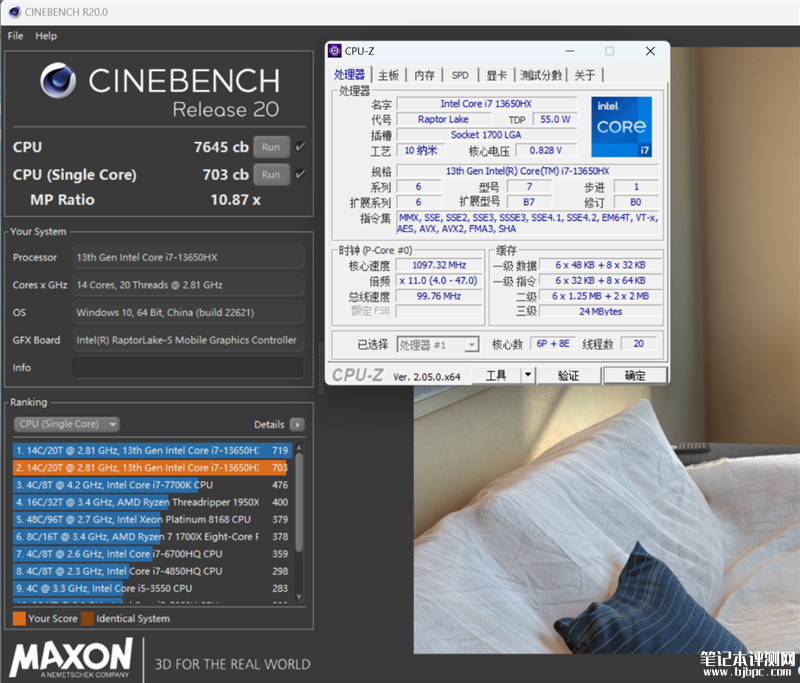800x683 pixels.
Task: Click the ranking list scroll up arrow
Action: (299, 448)
